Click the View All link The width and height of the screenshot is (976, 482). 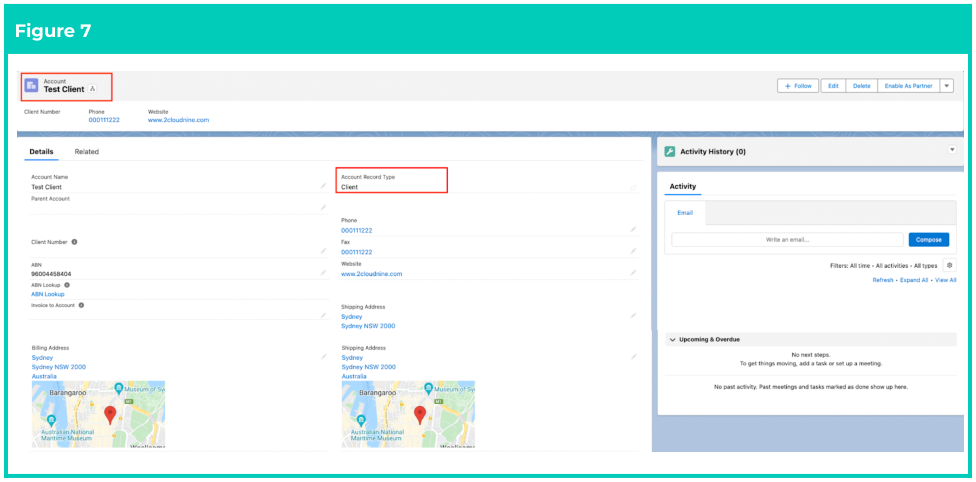pyautogui.click(x=946, y=280)
